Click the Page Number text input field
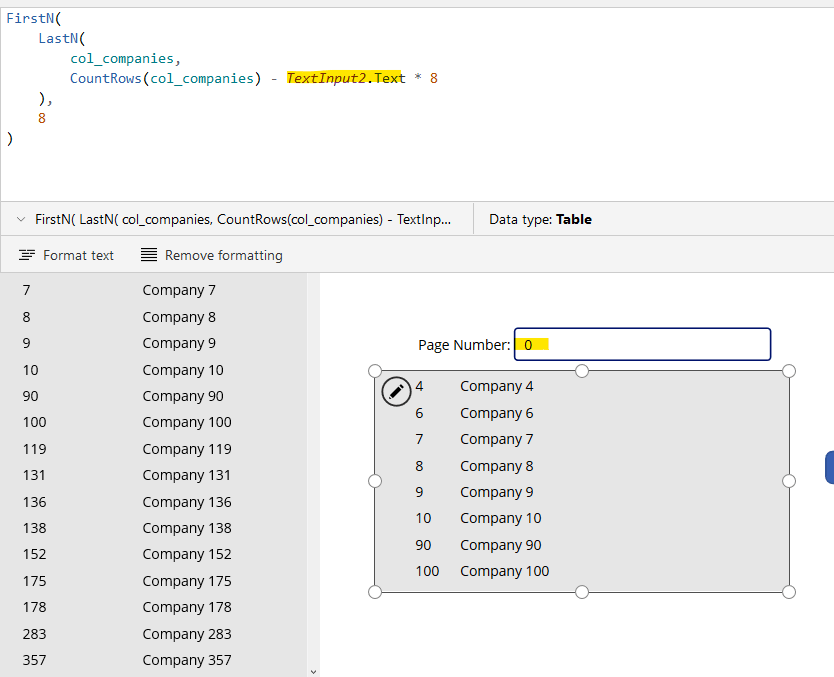The image size is (834, 677). coord(642,344)
